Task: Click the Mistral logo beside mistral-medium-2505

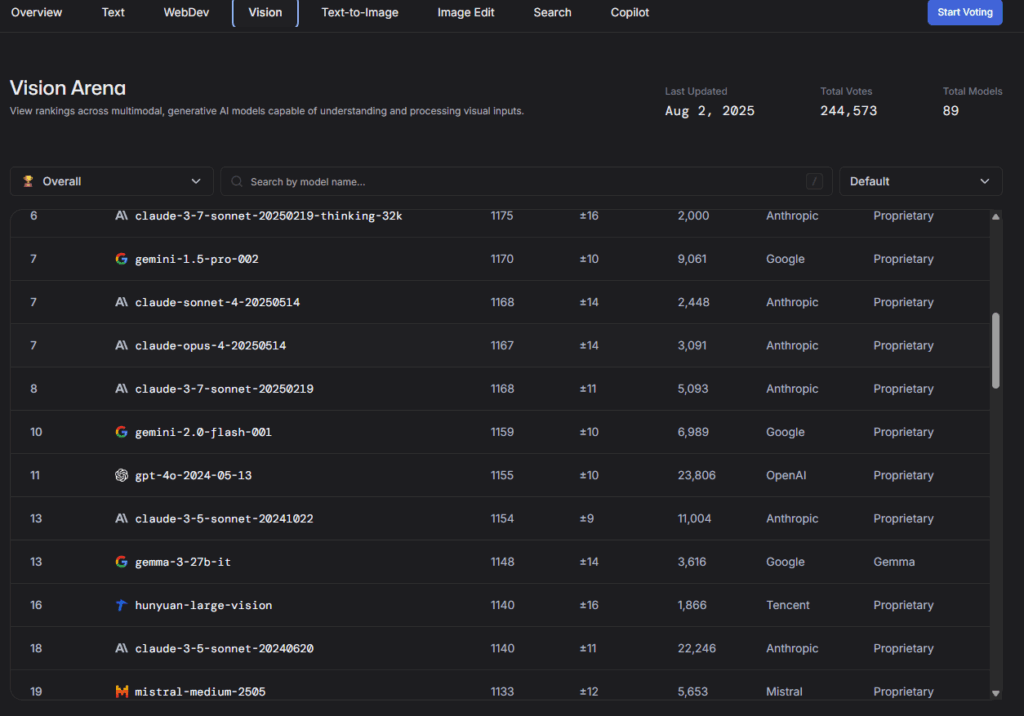Action: click(121, 691)
